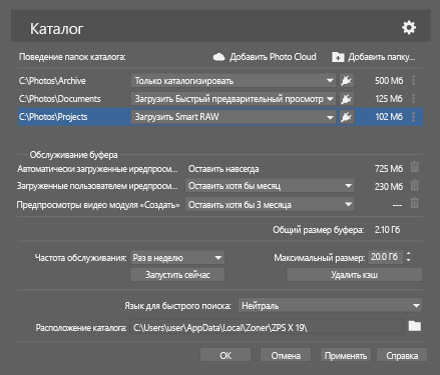Open the Нейтраль language dropdown
Image resolution: width=440 pixels, height=375 pixels.
(330, 305)
